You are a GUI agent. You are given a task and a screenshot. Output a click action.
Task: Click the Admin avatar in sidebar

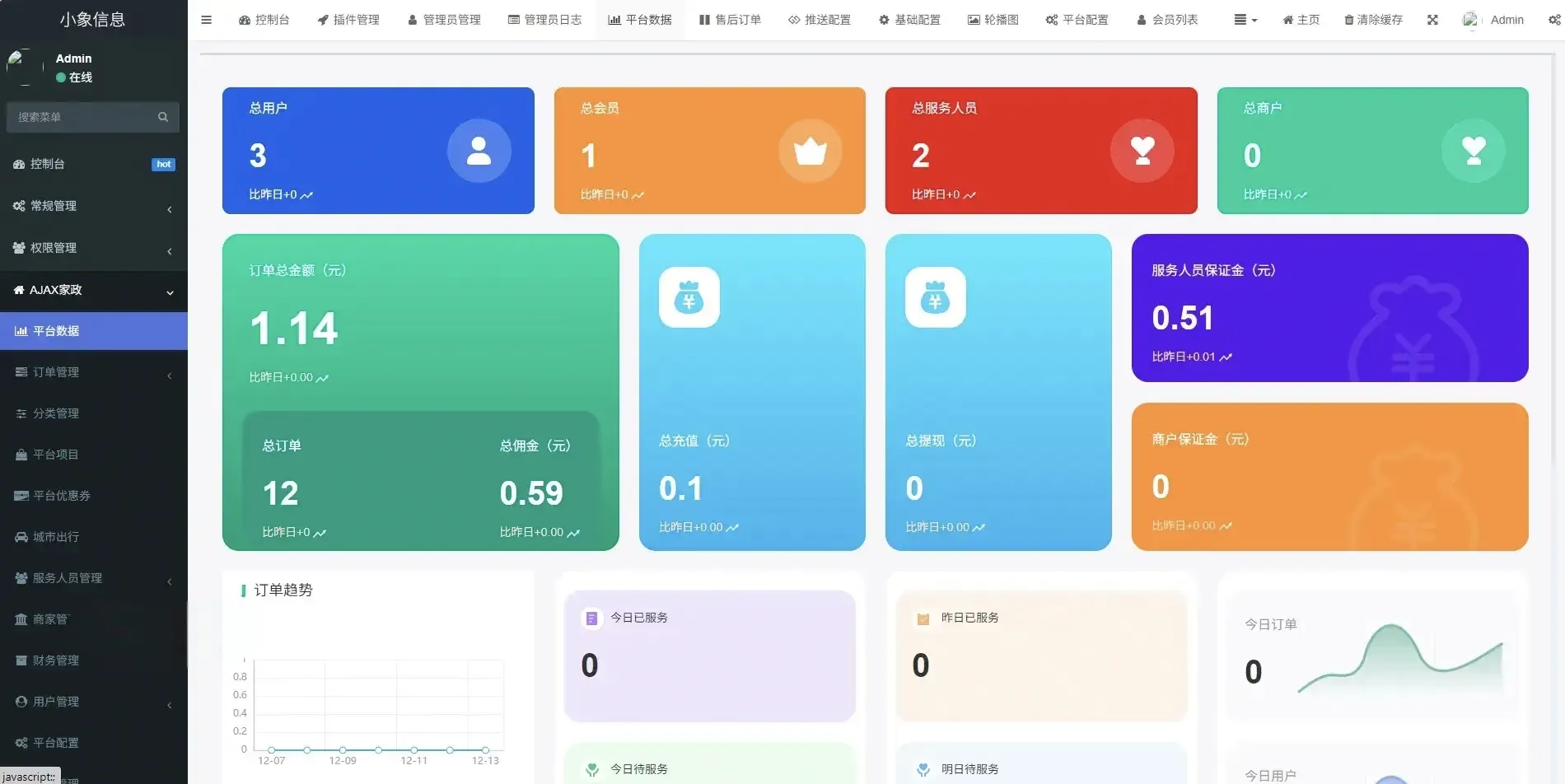coord(24,68)
